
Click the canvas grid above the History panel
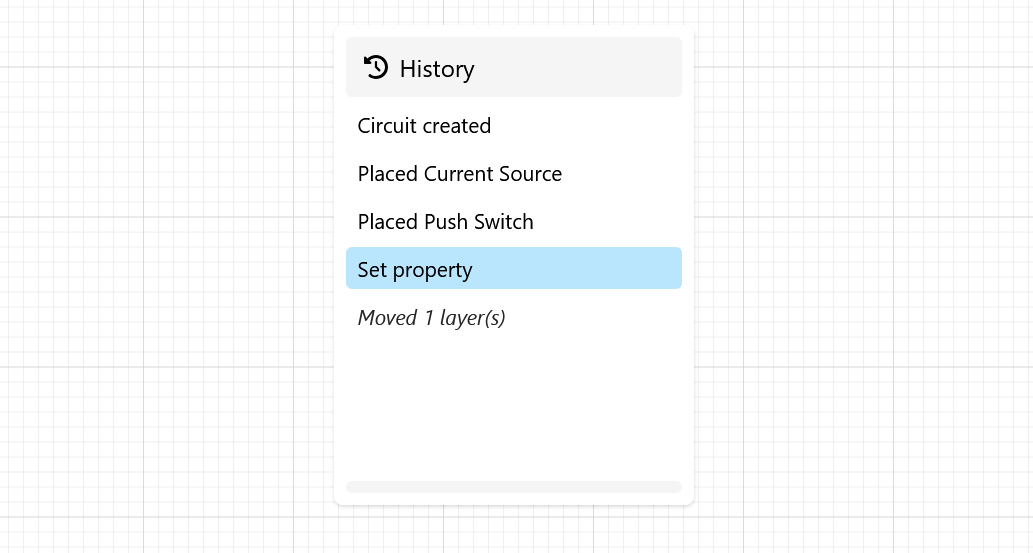pyautogui.click(x=513, y=11)
